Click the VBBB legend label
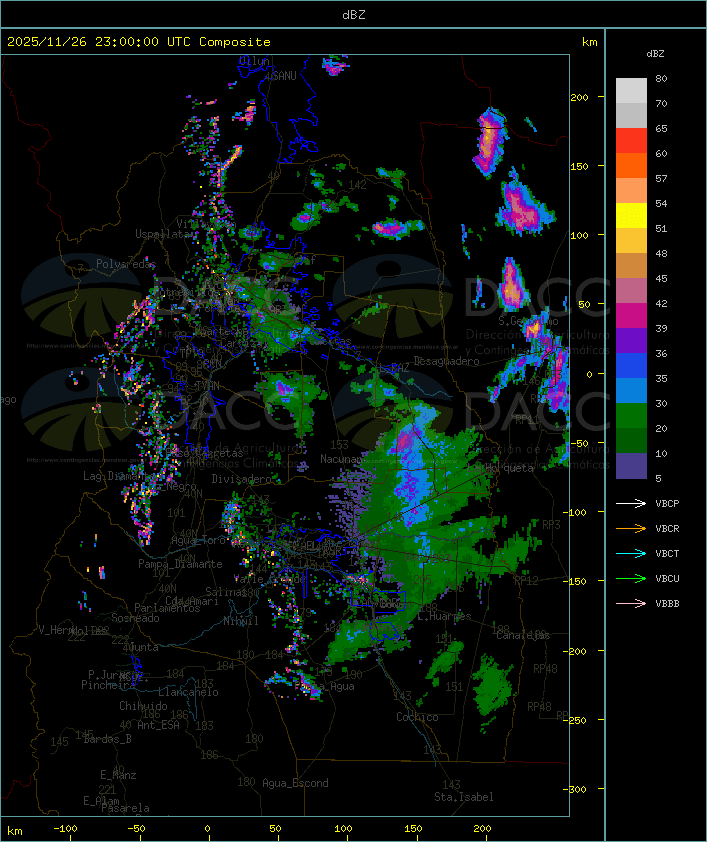 click(x=667, y=604)
